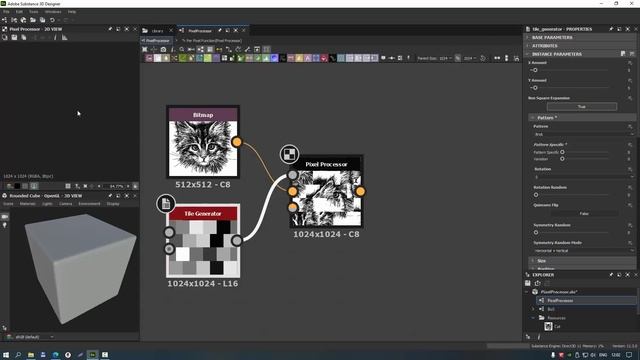Open the Windows menu

[53, 12]
